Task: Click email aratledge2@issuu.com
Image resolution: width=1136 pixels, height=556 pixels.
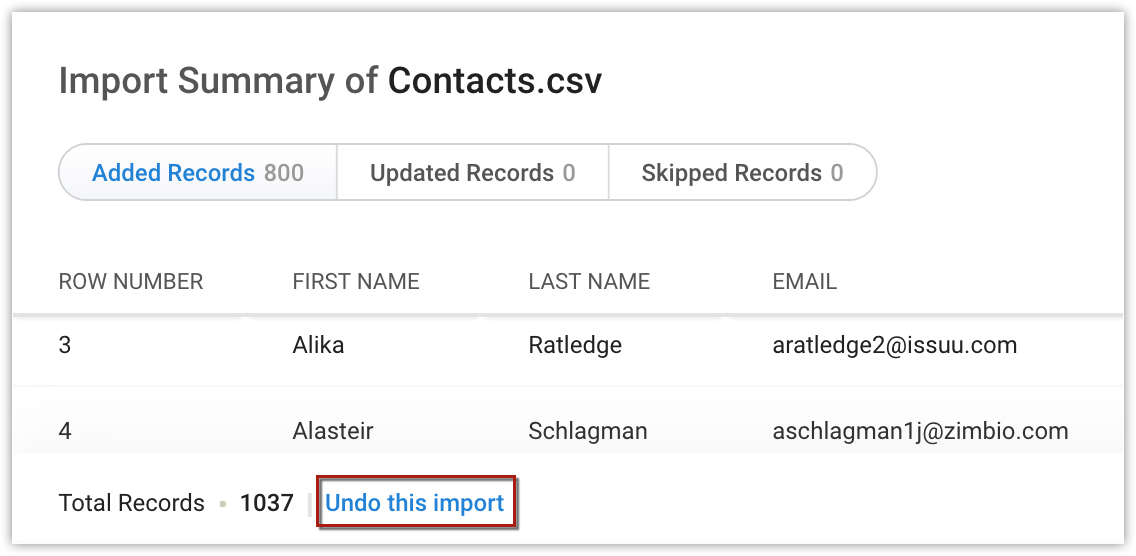Action: 895,346
